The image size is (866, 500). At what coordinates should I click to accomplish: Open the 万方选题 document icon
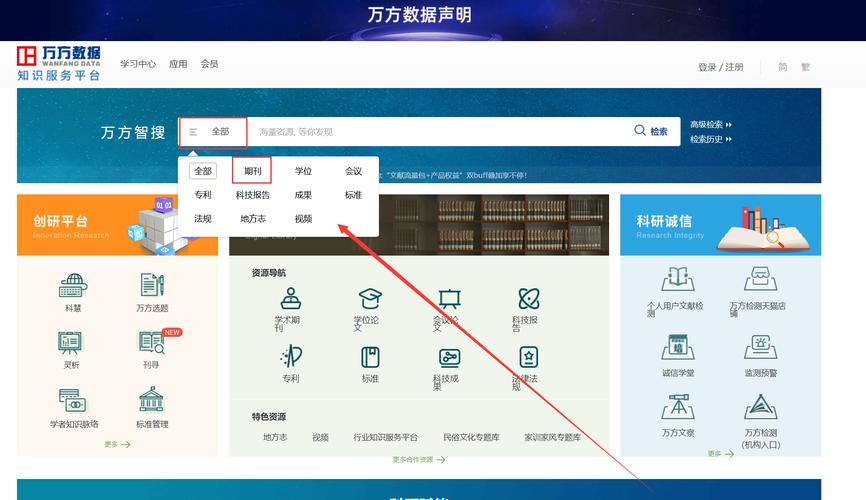(x=152, y=285)
